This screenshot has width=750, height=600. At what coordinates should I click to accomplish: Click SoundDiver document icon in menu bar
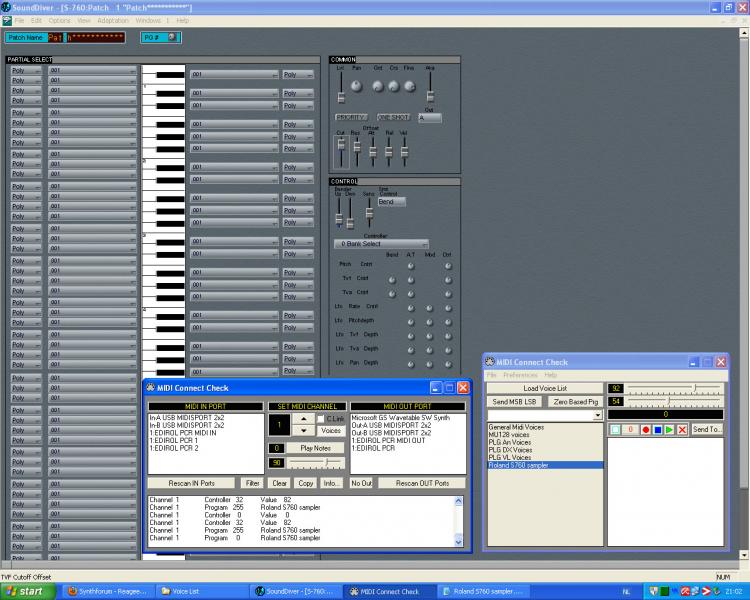tap(7, 21)
